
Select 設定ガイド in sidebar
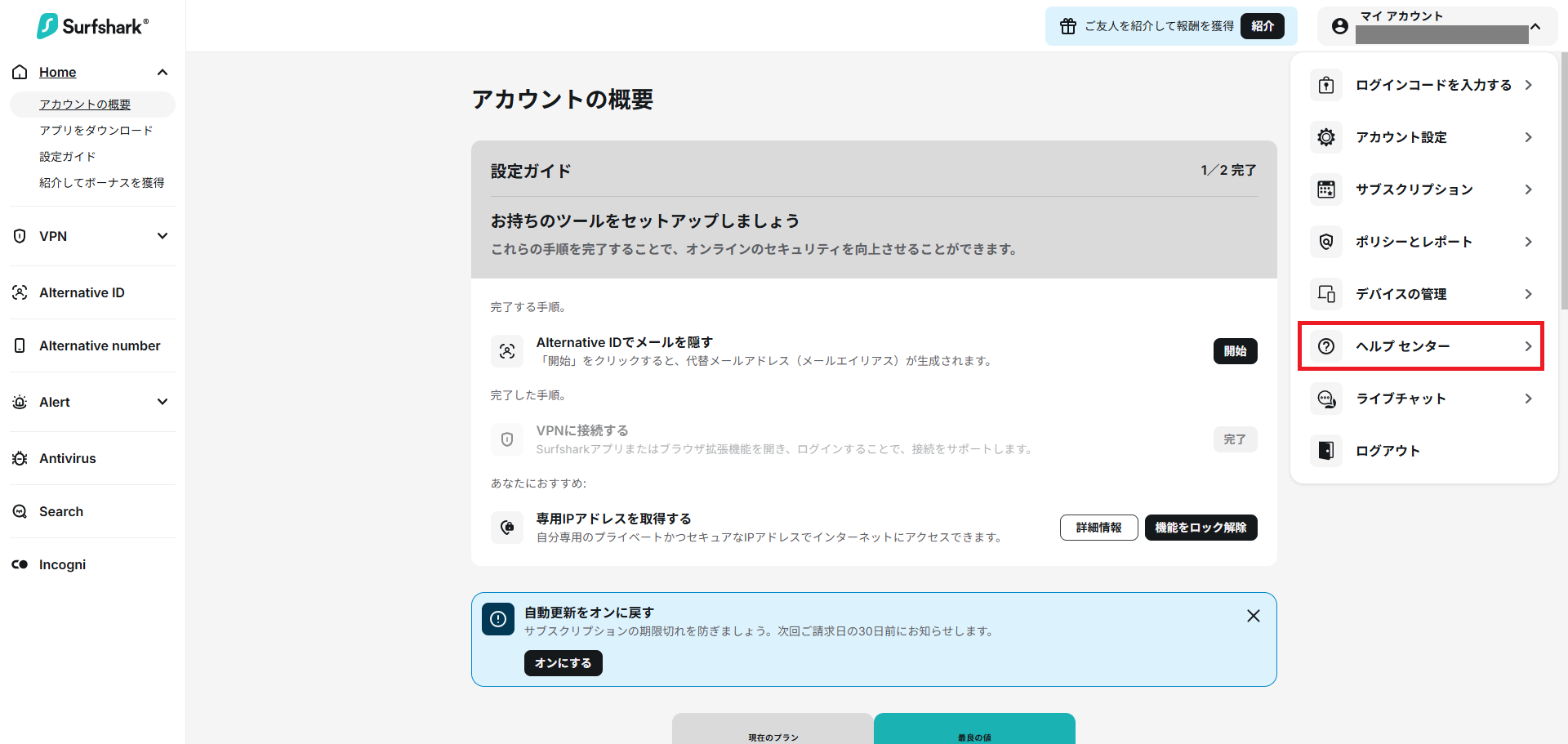[x=68, y=157]
